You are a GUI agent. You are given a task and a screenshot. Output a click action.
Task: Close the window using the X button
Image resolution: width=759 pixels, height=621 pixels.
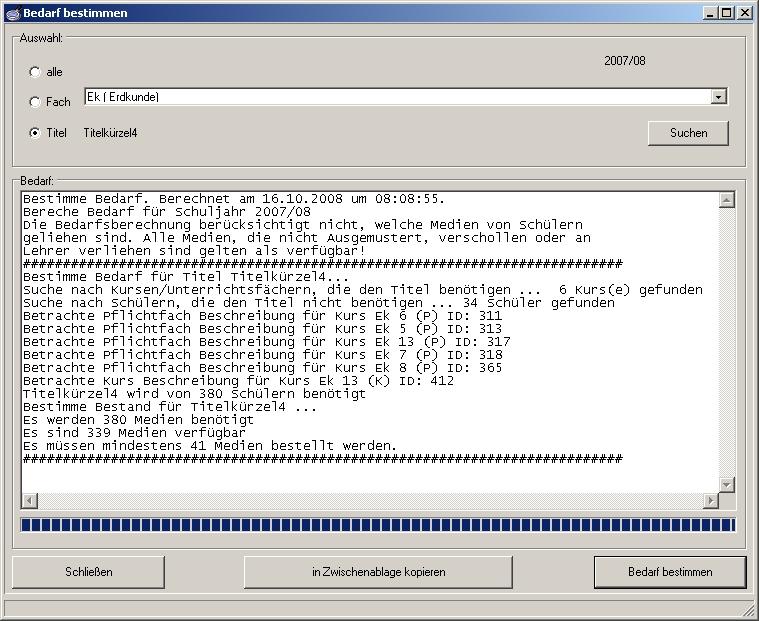(745, 12)
